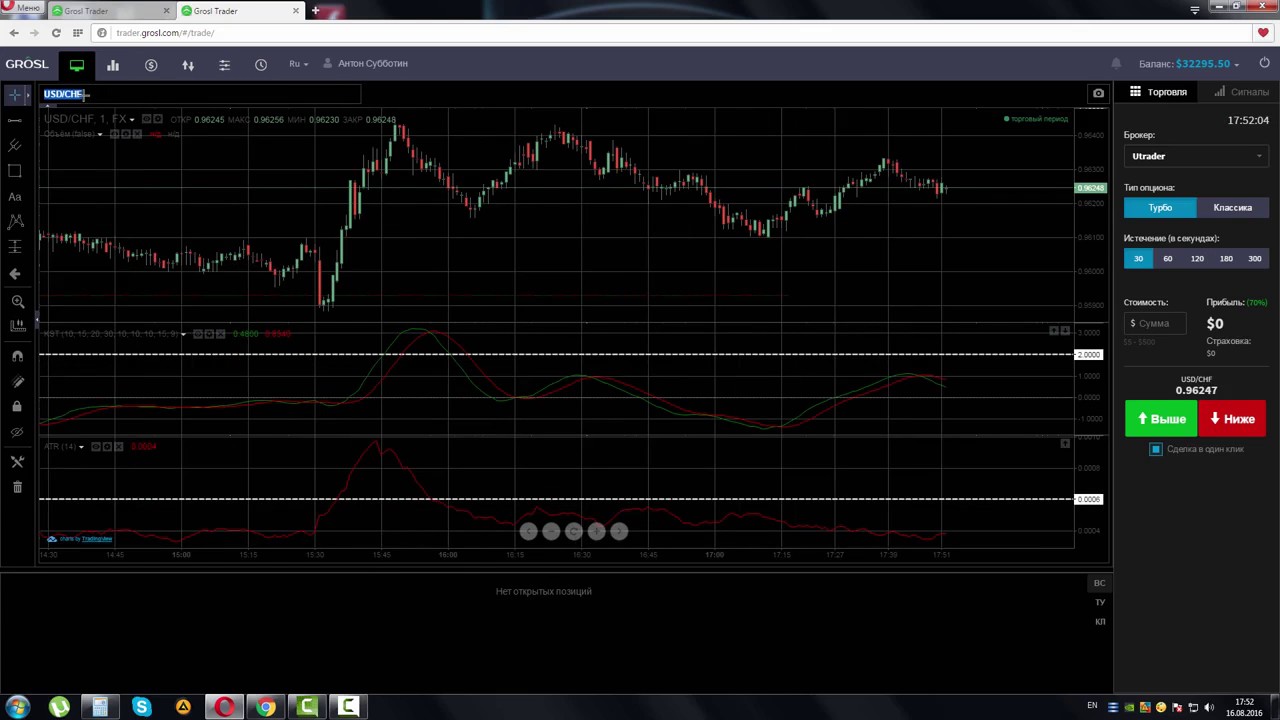1280x720 pixels.
Task: Click the GROSL logo
Action: pyautogui.click(x=26, y=64)
